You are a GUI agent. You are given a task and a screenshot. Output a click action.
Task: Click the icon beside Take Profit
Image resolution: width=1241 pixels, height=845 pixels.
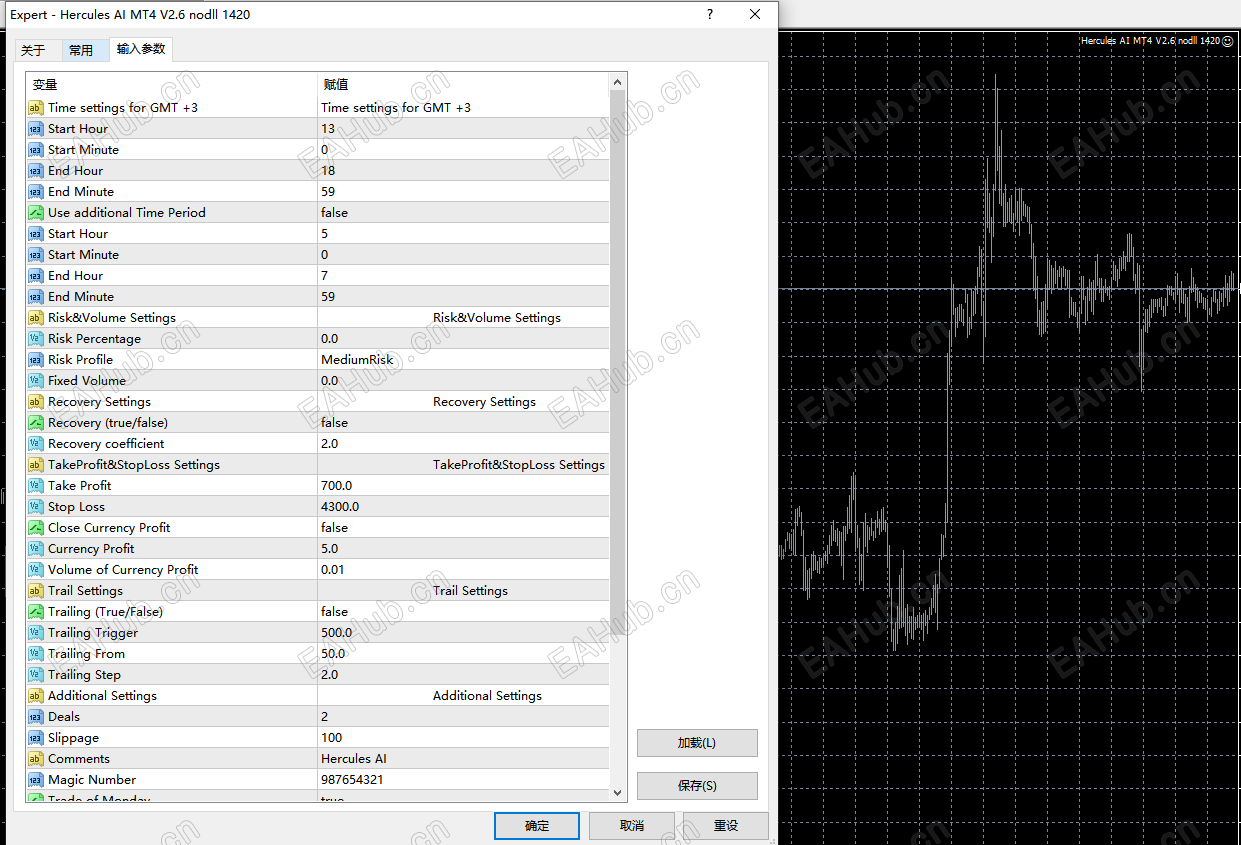coord(36,486)
